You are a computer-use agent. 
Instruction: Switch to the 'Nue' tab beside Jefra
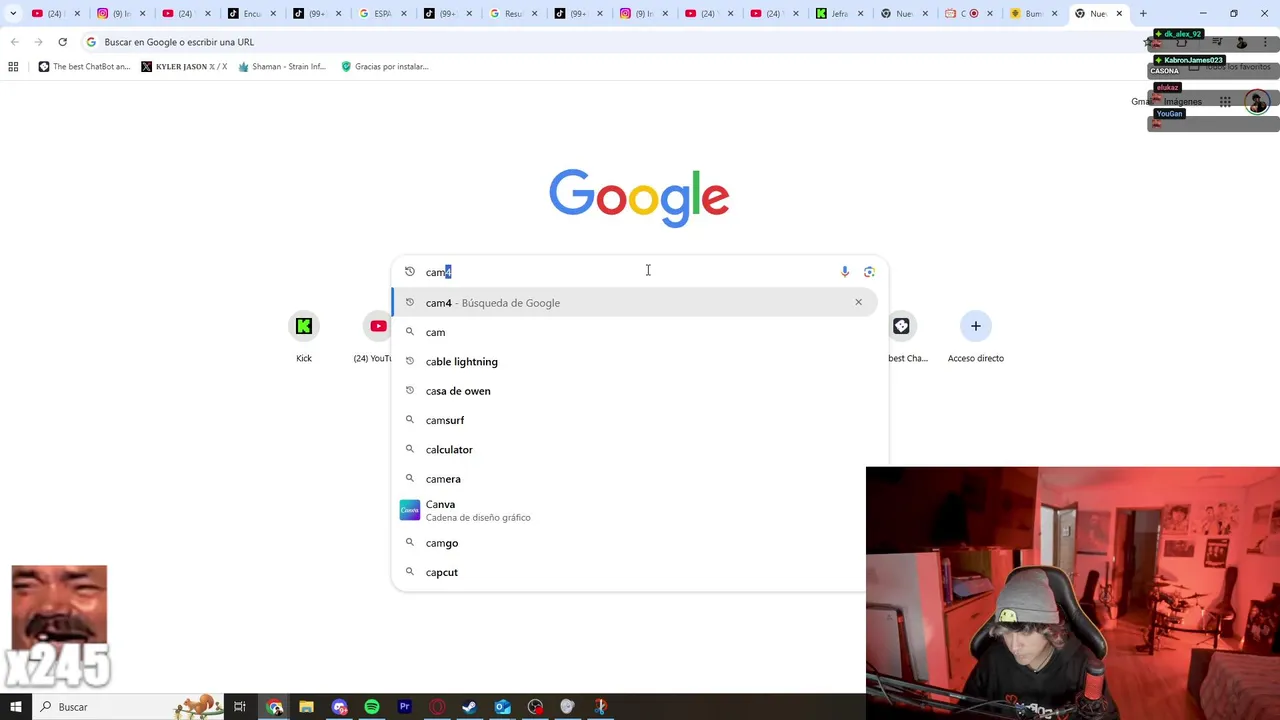(x=898, y=14)
